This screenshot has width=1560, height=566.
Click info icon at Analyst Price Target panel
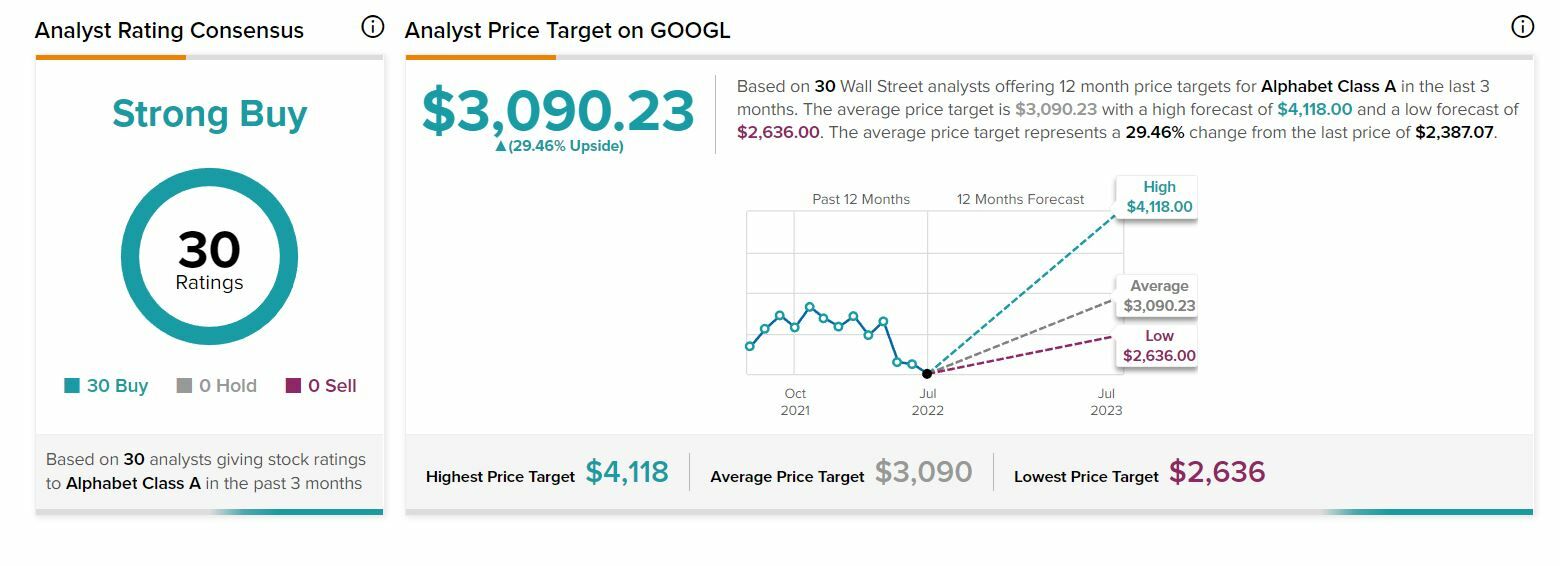tap(1522, 28)
